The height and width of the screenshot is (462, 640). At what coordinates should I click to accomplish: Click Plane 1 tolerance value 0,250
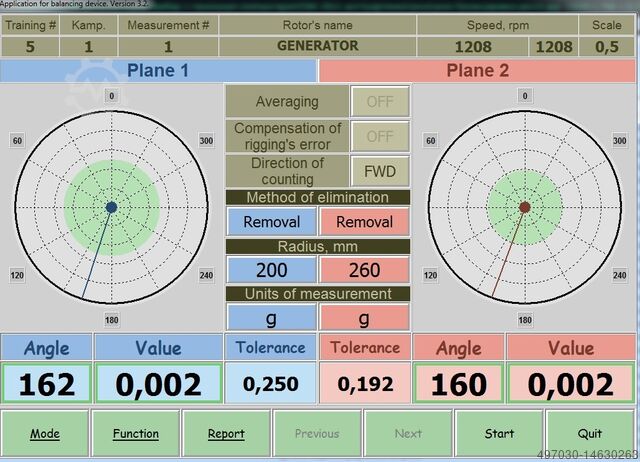270,384
